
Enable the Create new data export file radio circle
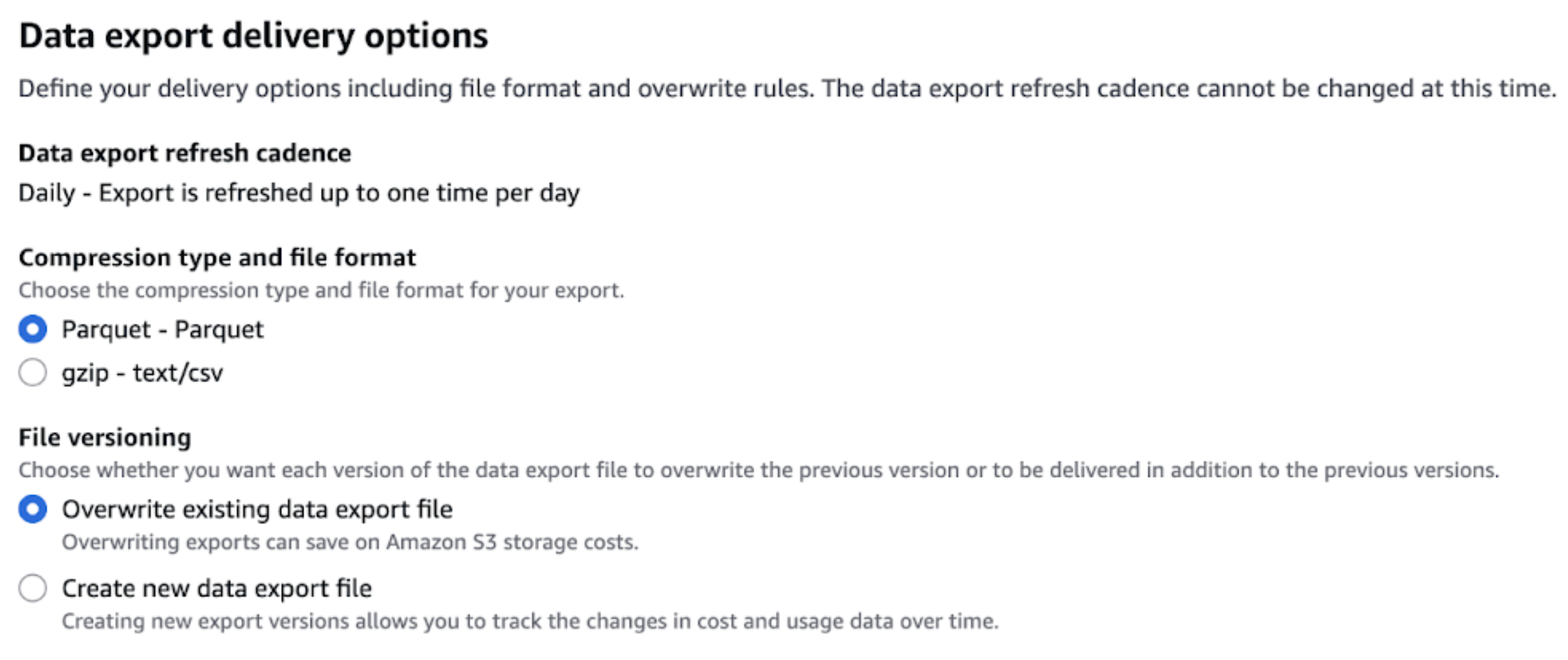click(33, 588)
